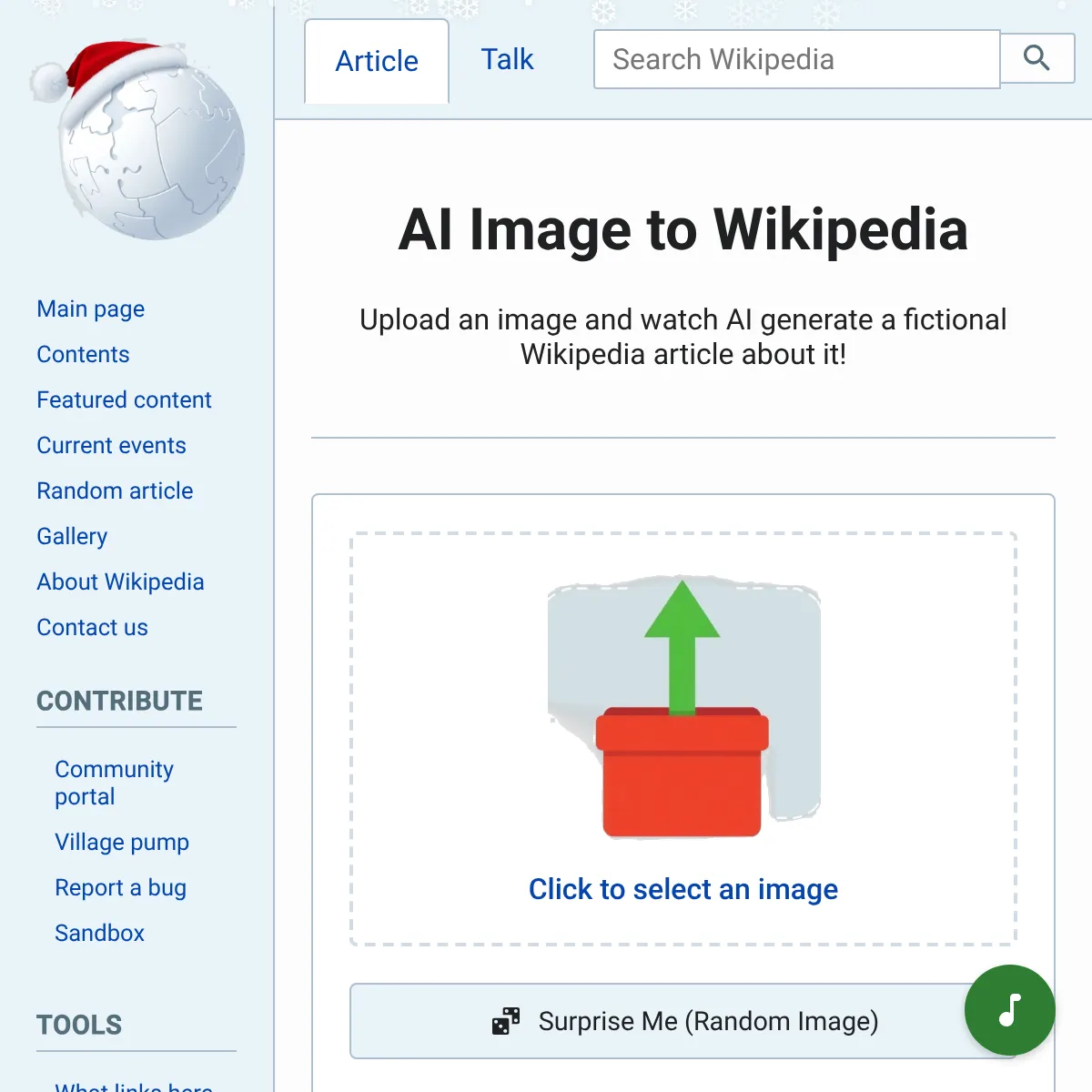Visit the Village pump link
Image resolution: width=1092 pixels, height=1092 pixels.
pyautogui.click(x=122, y=842)
